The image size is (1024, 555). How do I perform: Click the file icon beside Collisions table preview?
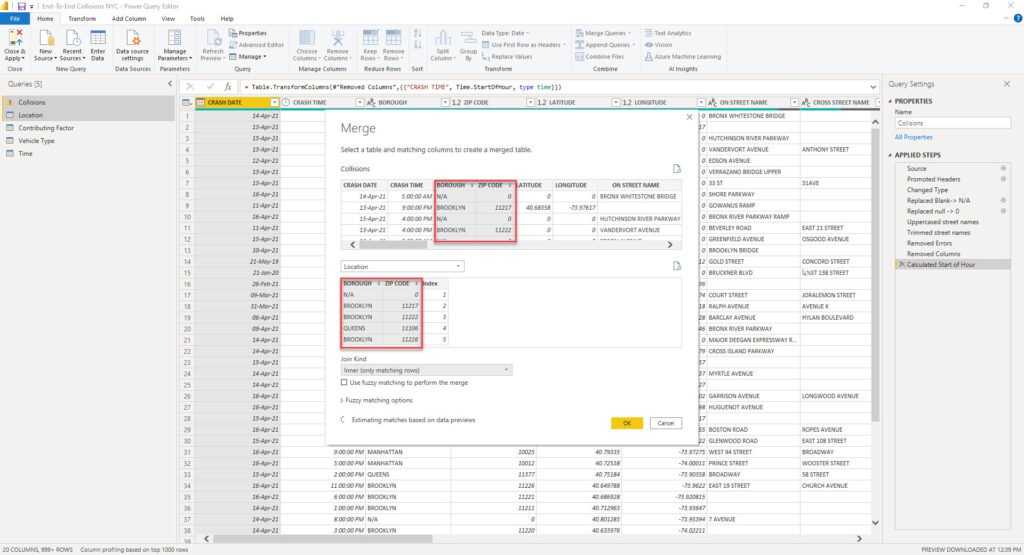pyautogui.click(x=677, y=168)
